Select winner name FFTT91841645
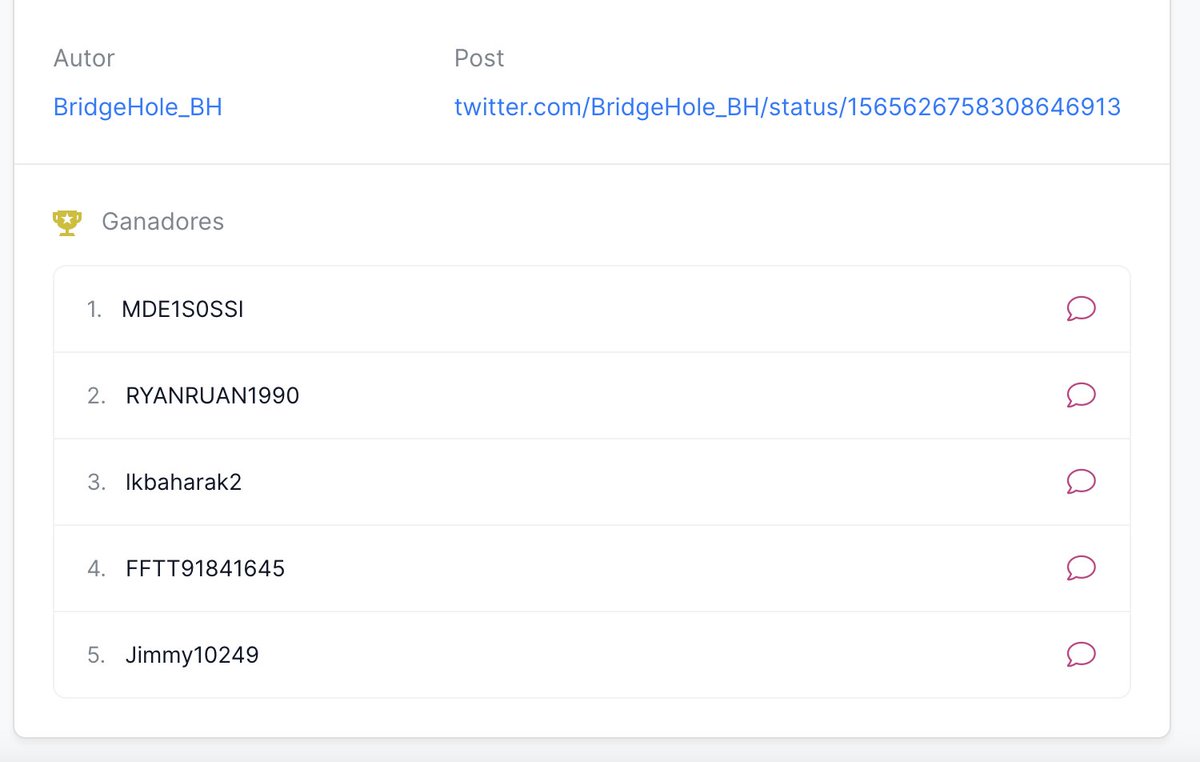 (205, 569)
